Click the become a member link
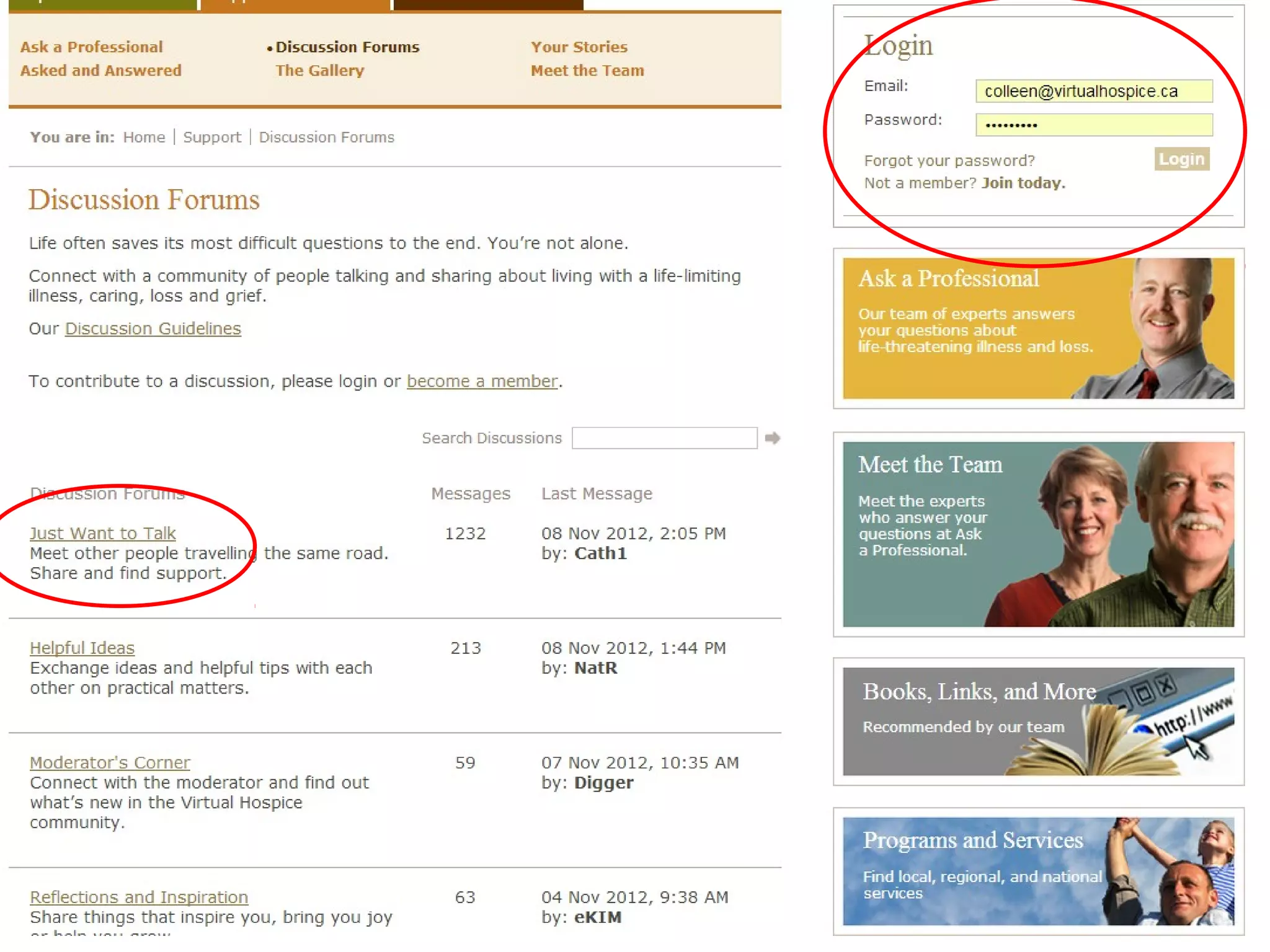 [x=482, y=381]
